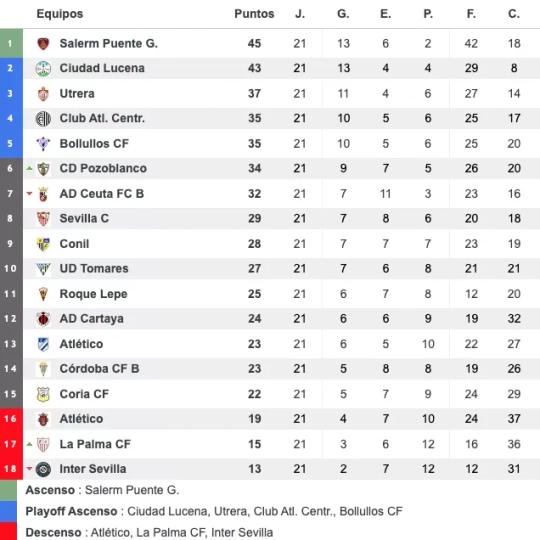Click the Equipos column header
This screenshot has height=540, width=540.
coord(60,14)
